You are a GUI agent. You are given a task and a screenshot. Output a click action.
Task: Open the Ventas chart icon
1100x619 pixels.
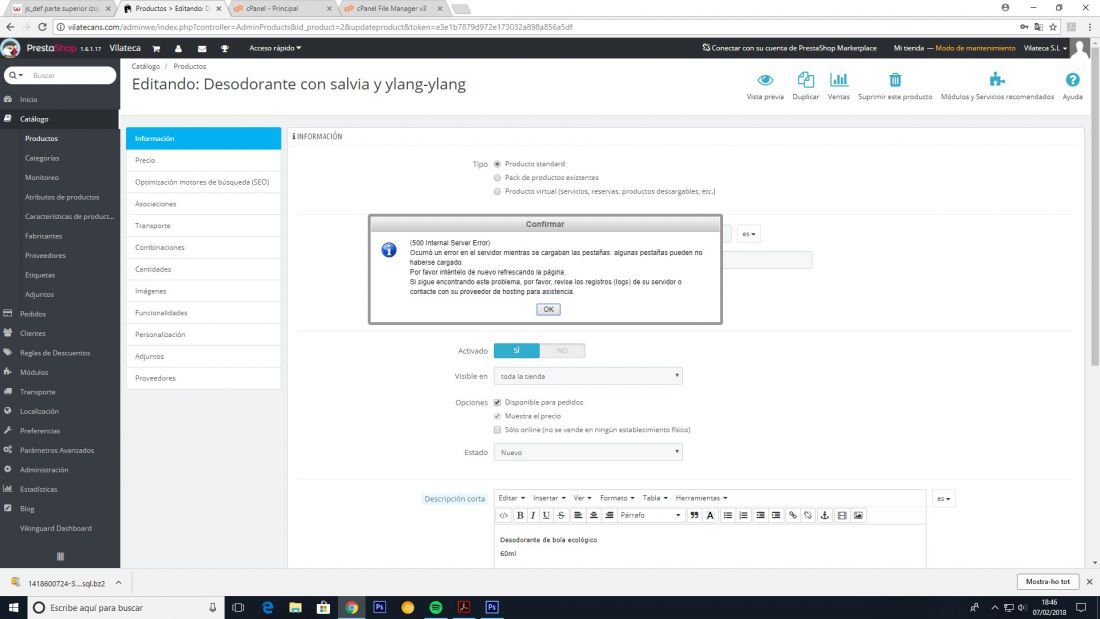click(838, 80)
